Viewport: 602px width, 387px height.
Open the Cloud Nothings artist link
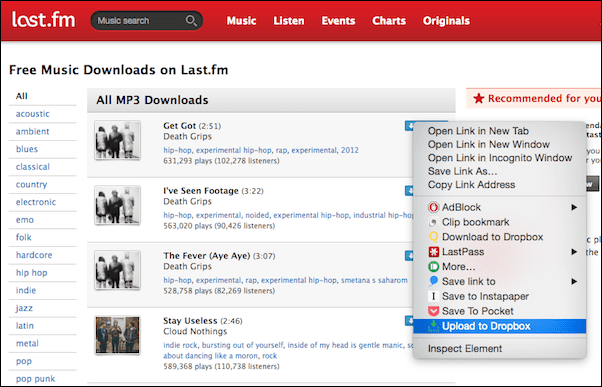coord(195,331)
